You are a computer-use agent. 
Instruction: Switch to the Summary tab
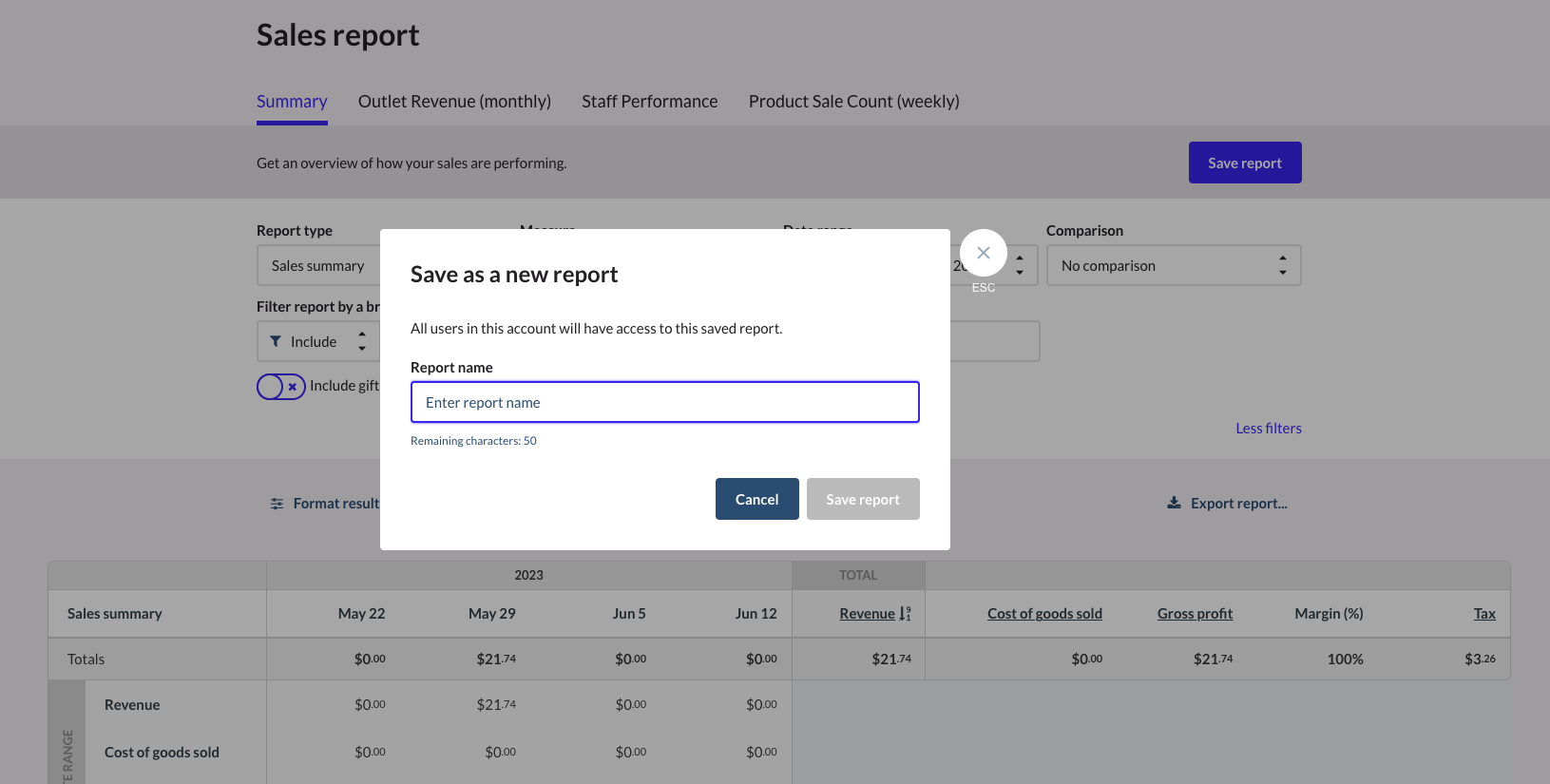292,102
